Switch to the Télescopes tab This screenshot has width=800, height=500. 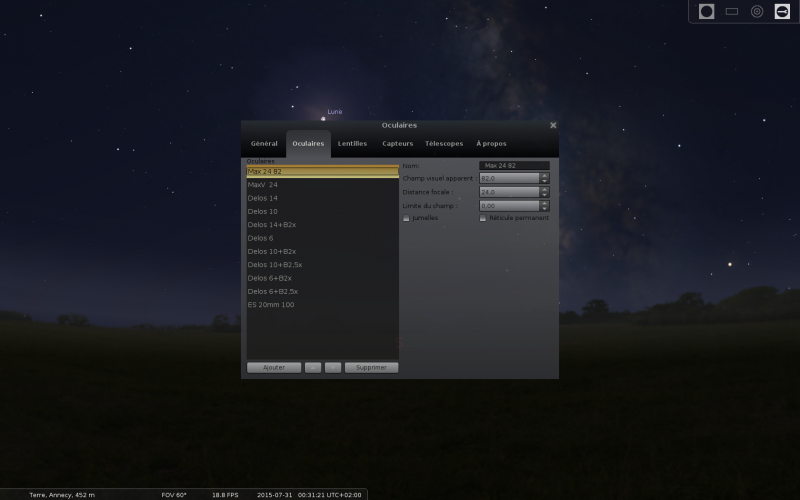pos(444,143)
